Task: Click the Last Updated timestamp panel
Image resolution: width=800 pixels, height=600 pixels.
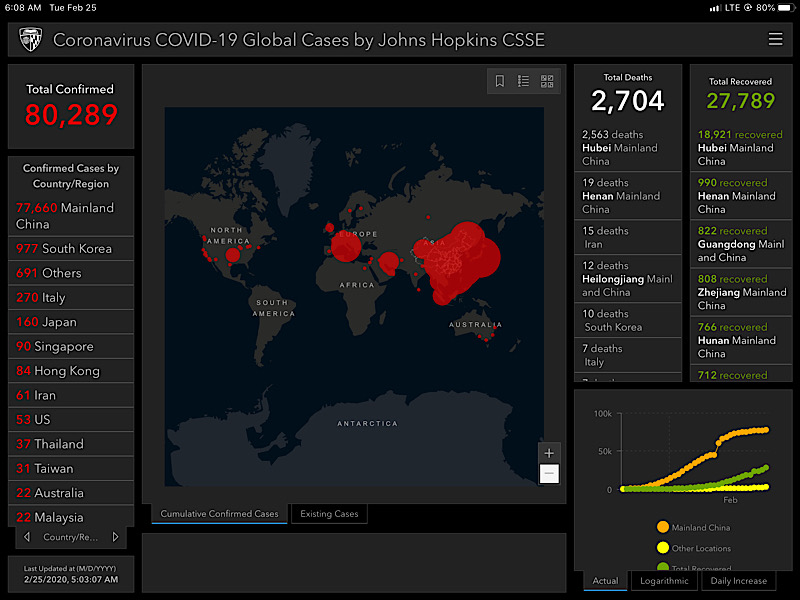Action: [x=71, y=574]
